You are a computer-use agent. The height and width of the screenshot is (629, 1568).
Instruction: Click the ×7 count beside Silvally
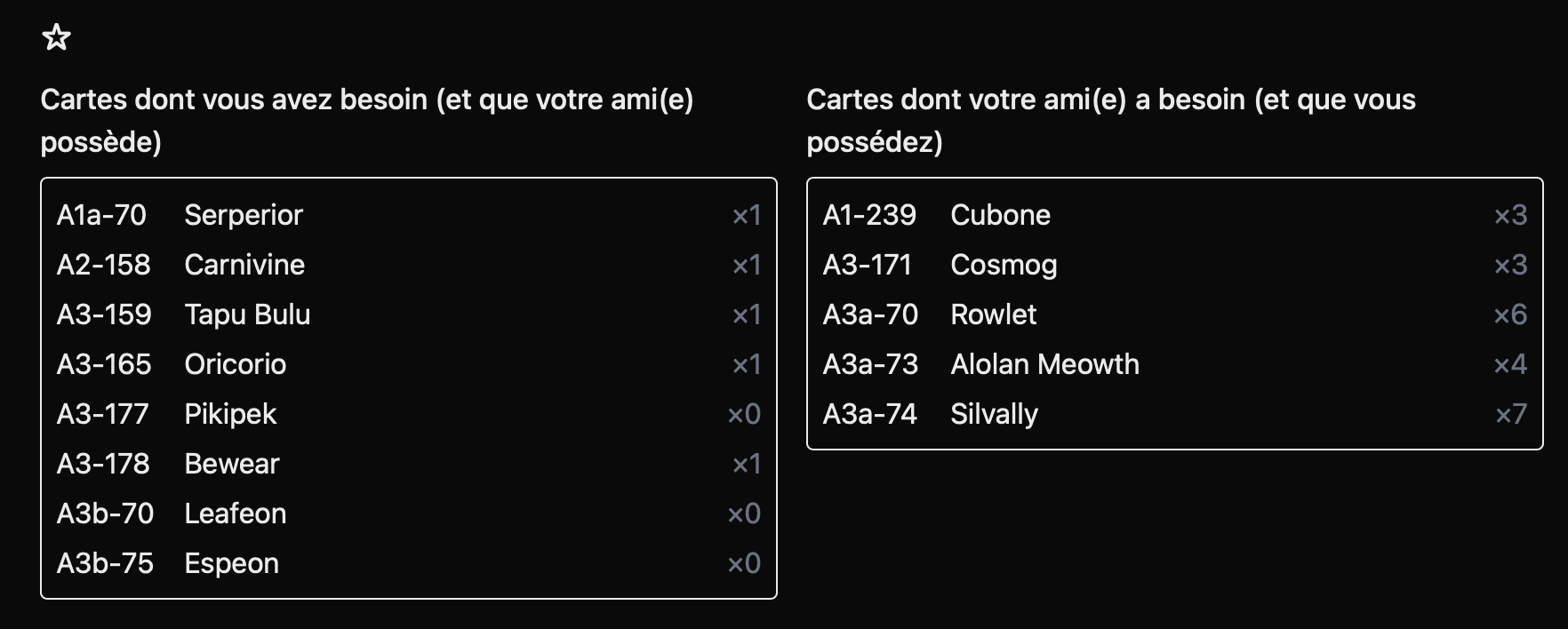[1510, 414]
